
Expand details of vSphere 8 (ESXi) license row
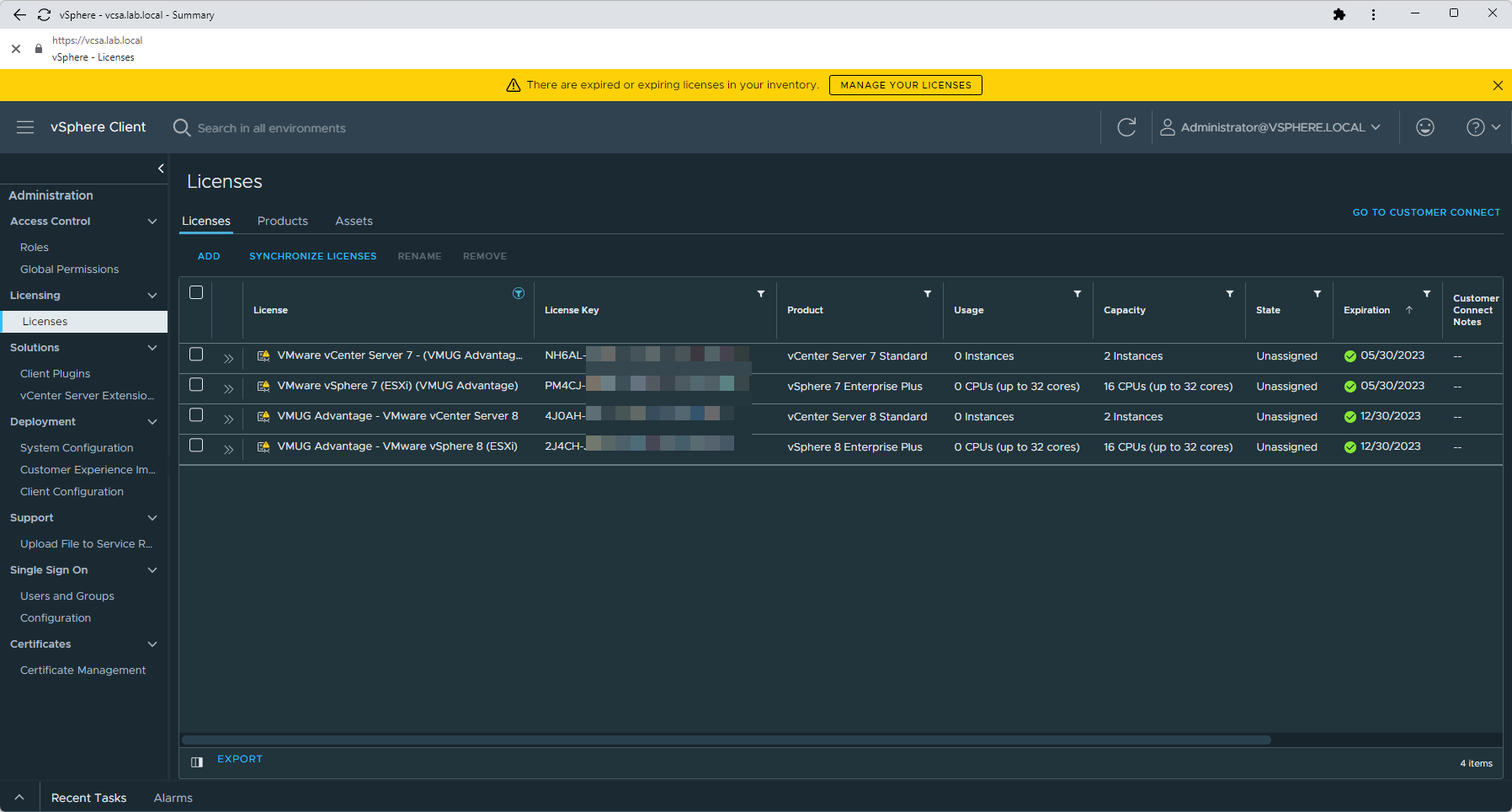tap(228, 450)
